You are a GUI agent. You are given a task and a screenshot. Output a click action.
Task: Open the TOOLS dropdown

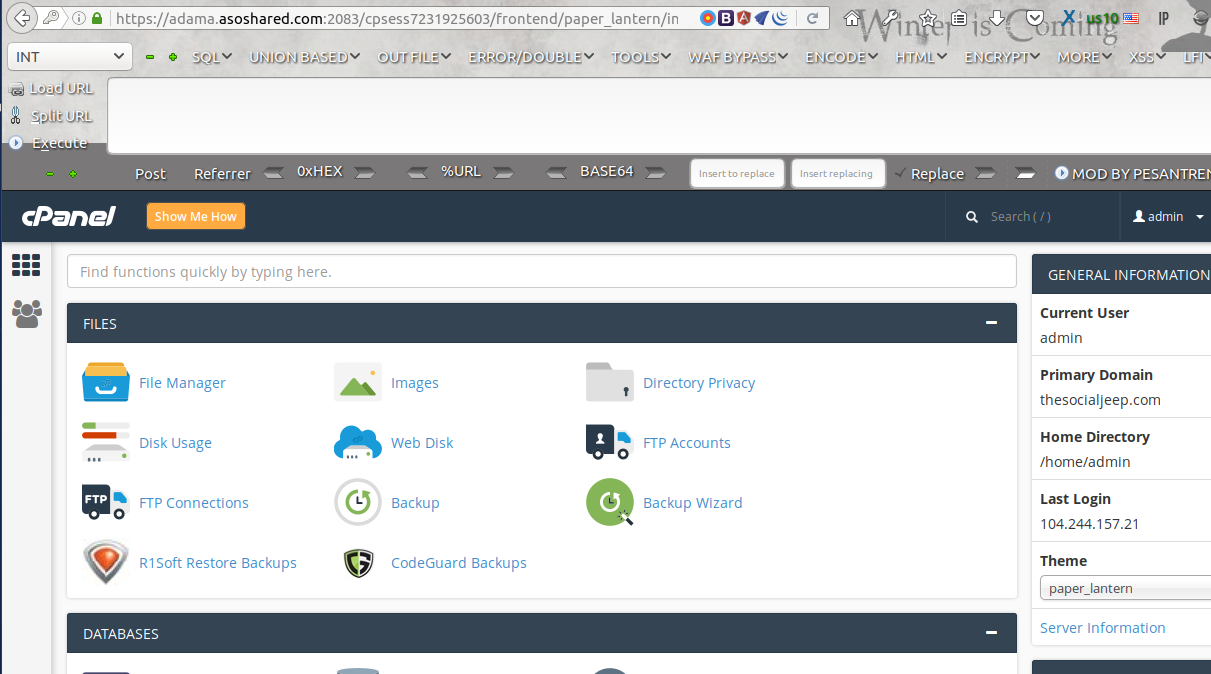[642, 57]
